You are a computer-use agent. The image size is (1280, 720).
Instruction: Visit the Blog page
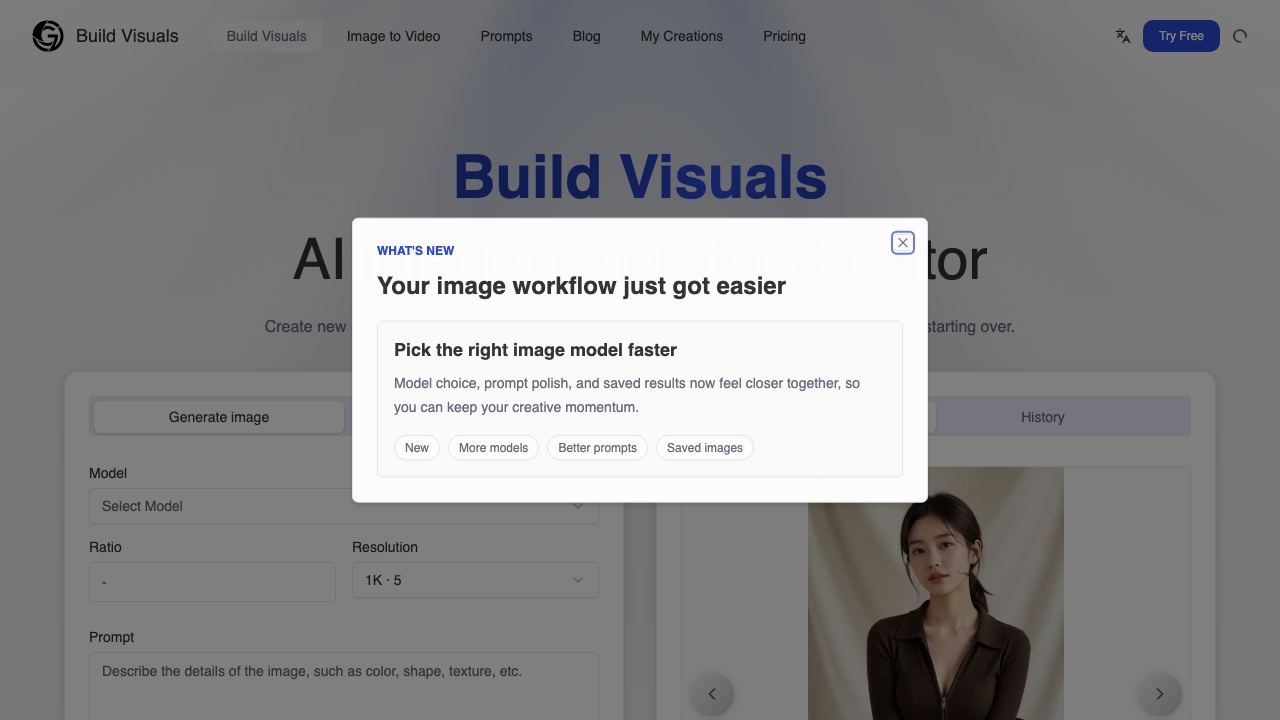pos(587,36)
